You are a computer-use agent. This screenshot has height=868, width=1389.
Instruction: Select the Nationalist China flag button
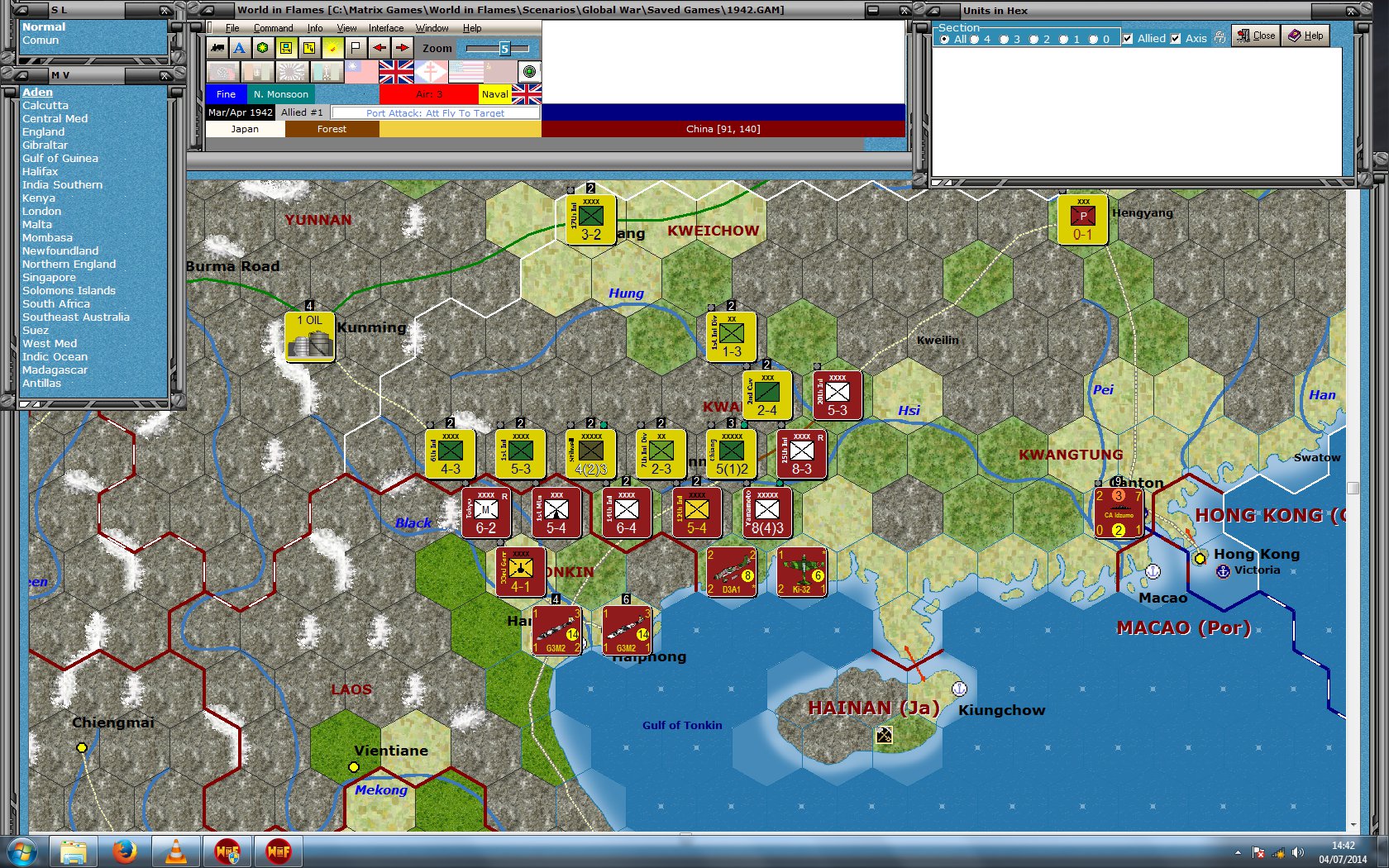[361, 72]
